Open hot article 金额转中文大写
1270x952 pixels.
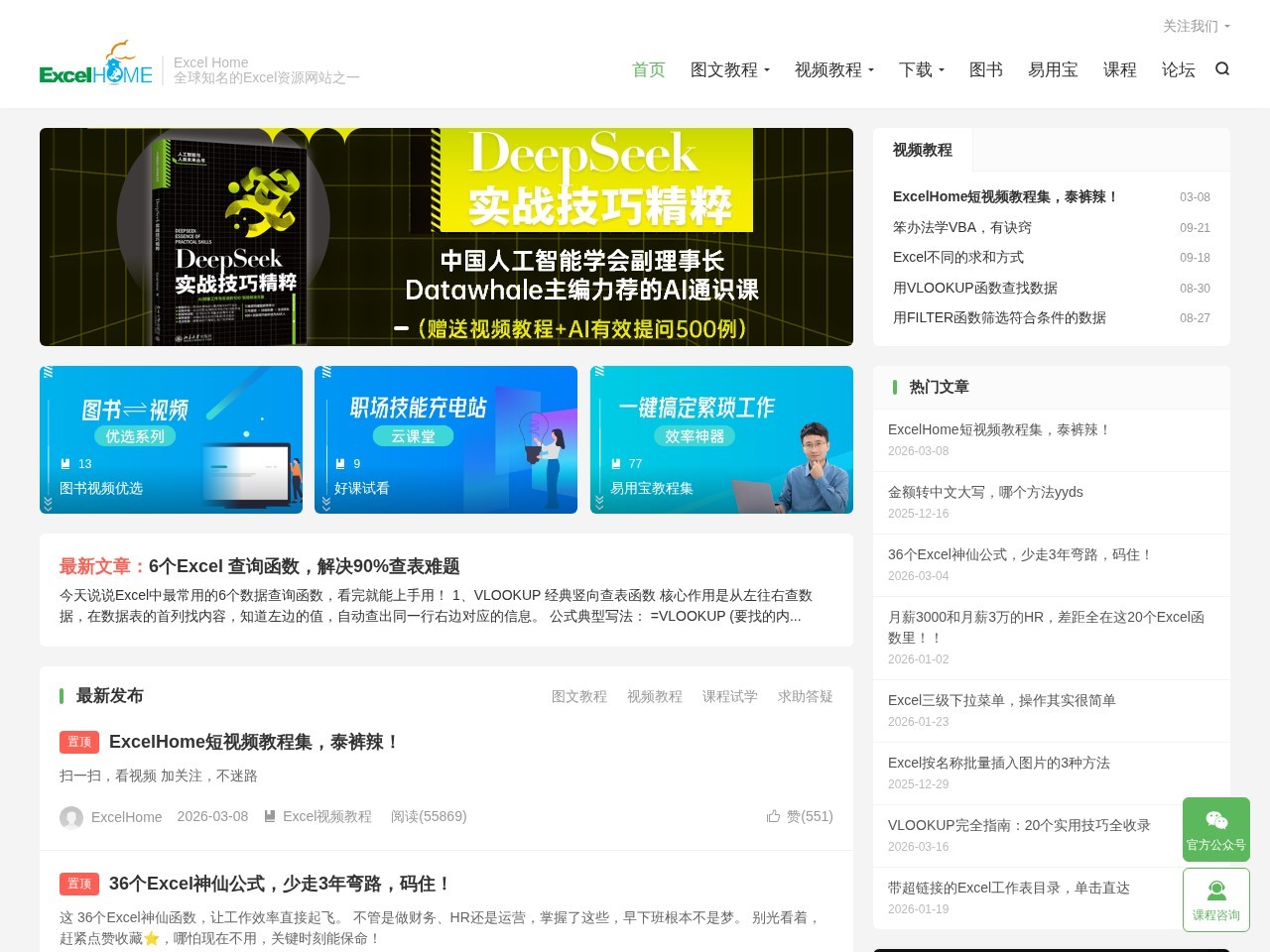(985, 492)
